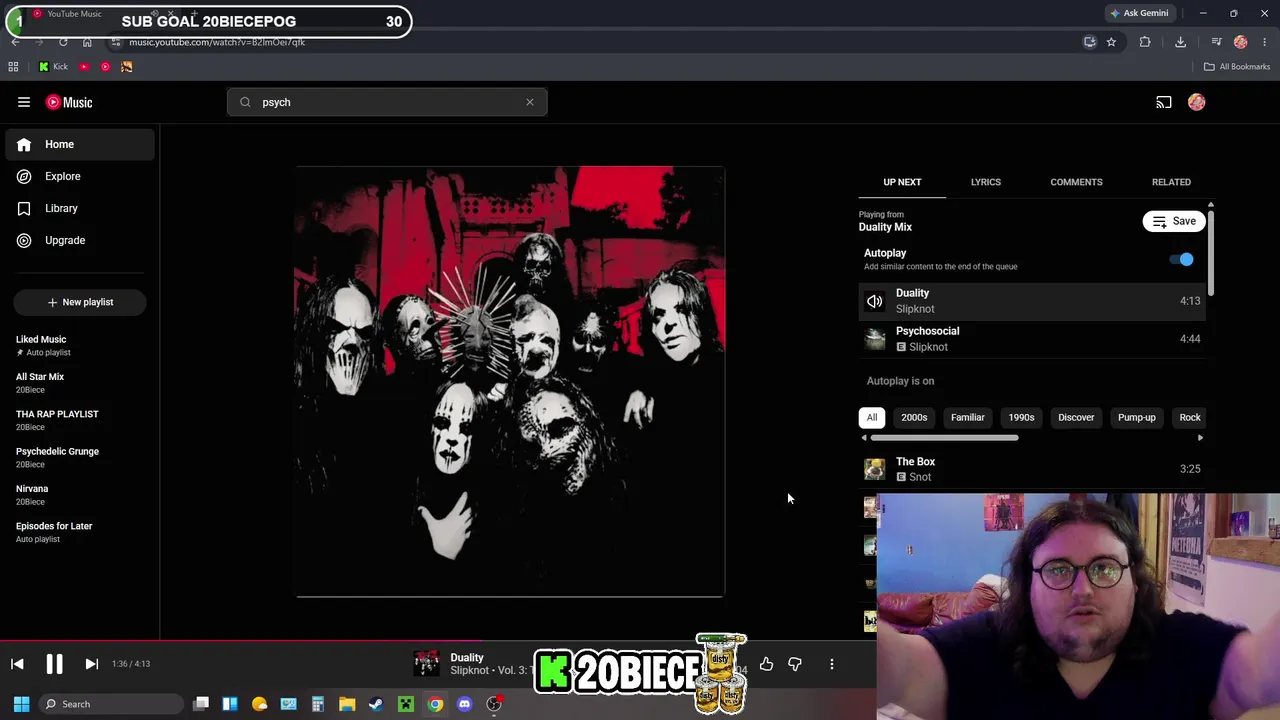
Task: Click the Ask Gemini button
Action: [1139, 13]
